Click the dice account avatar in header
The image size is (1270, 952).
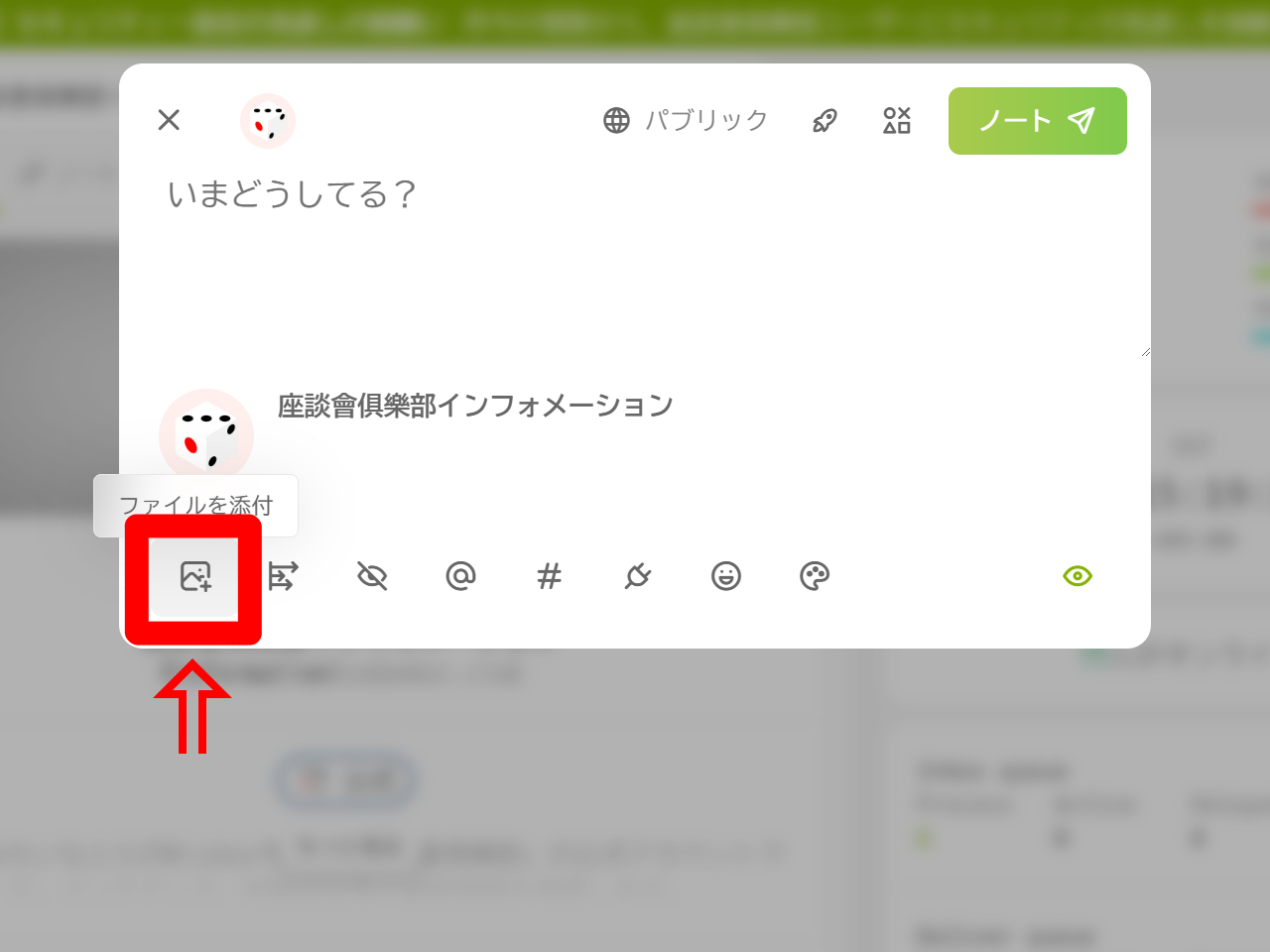(x=268, y=121)
